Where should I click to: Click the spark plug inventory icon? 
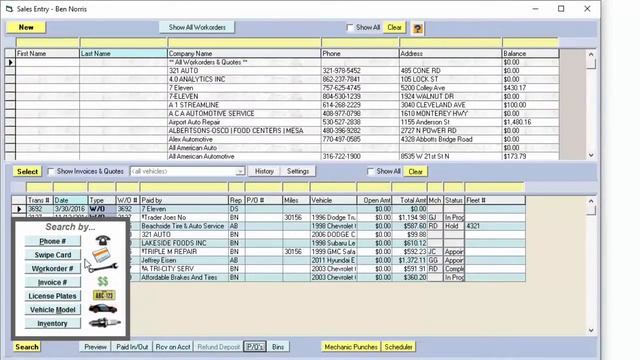click(x=104, y=322)
